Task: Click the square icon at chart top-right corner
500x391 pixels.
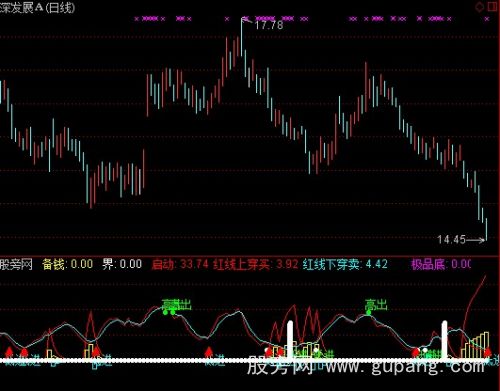Action: (x=493, y=6)
